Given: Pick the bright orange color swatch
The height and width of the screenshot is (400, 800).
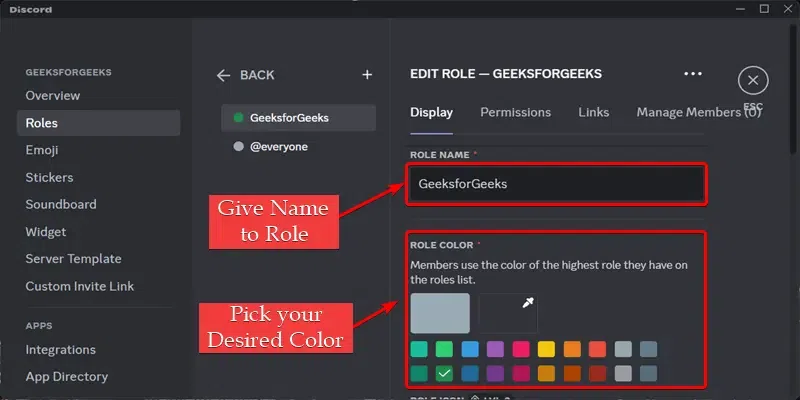Looking at the screenshot, I should pyautogui.click(x=572, y=349).
